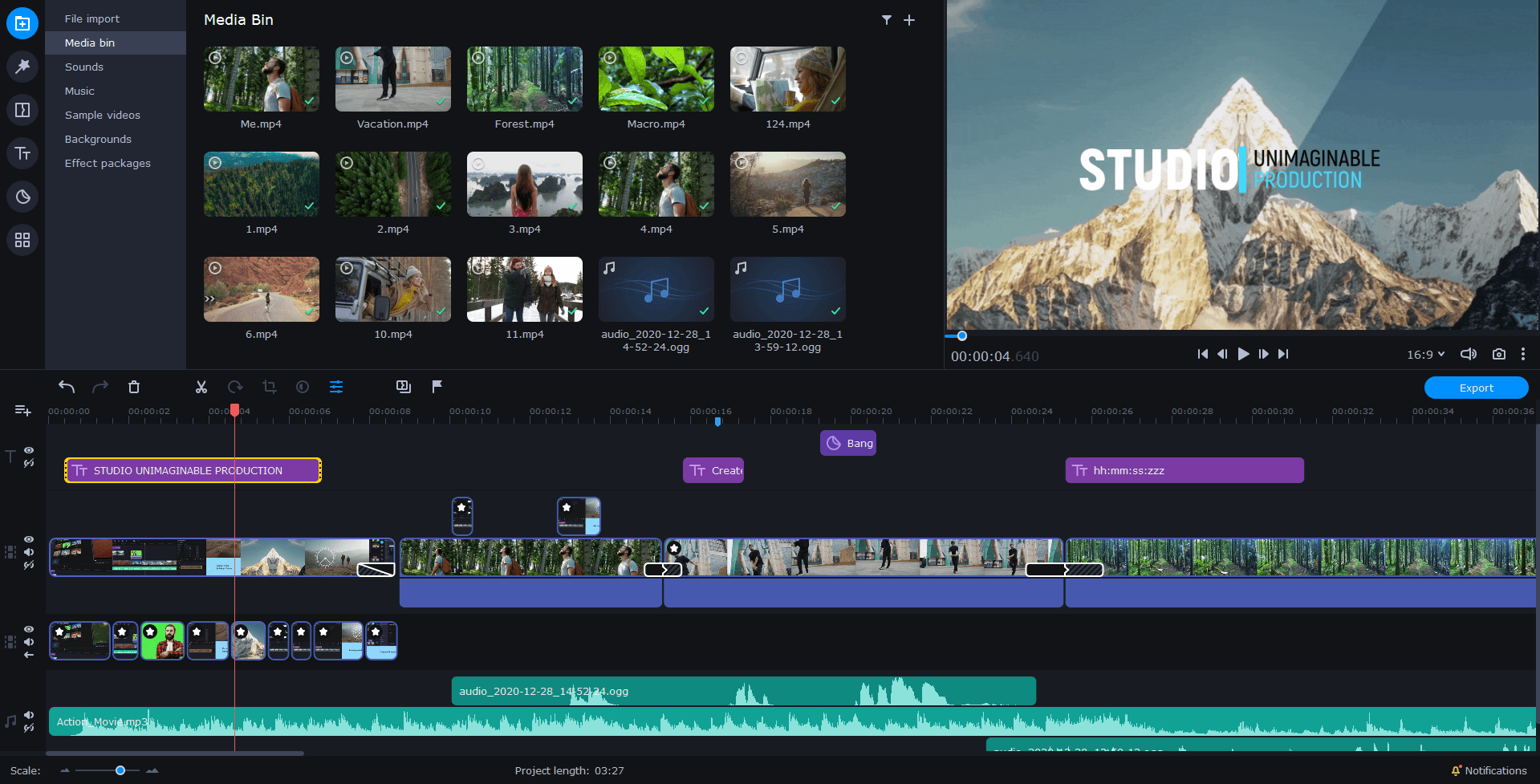Open the three-dot menu beside the player
The height and width of the screenshot is (784, 1540).
pos(1523,353)
